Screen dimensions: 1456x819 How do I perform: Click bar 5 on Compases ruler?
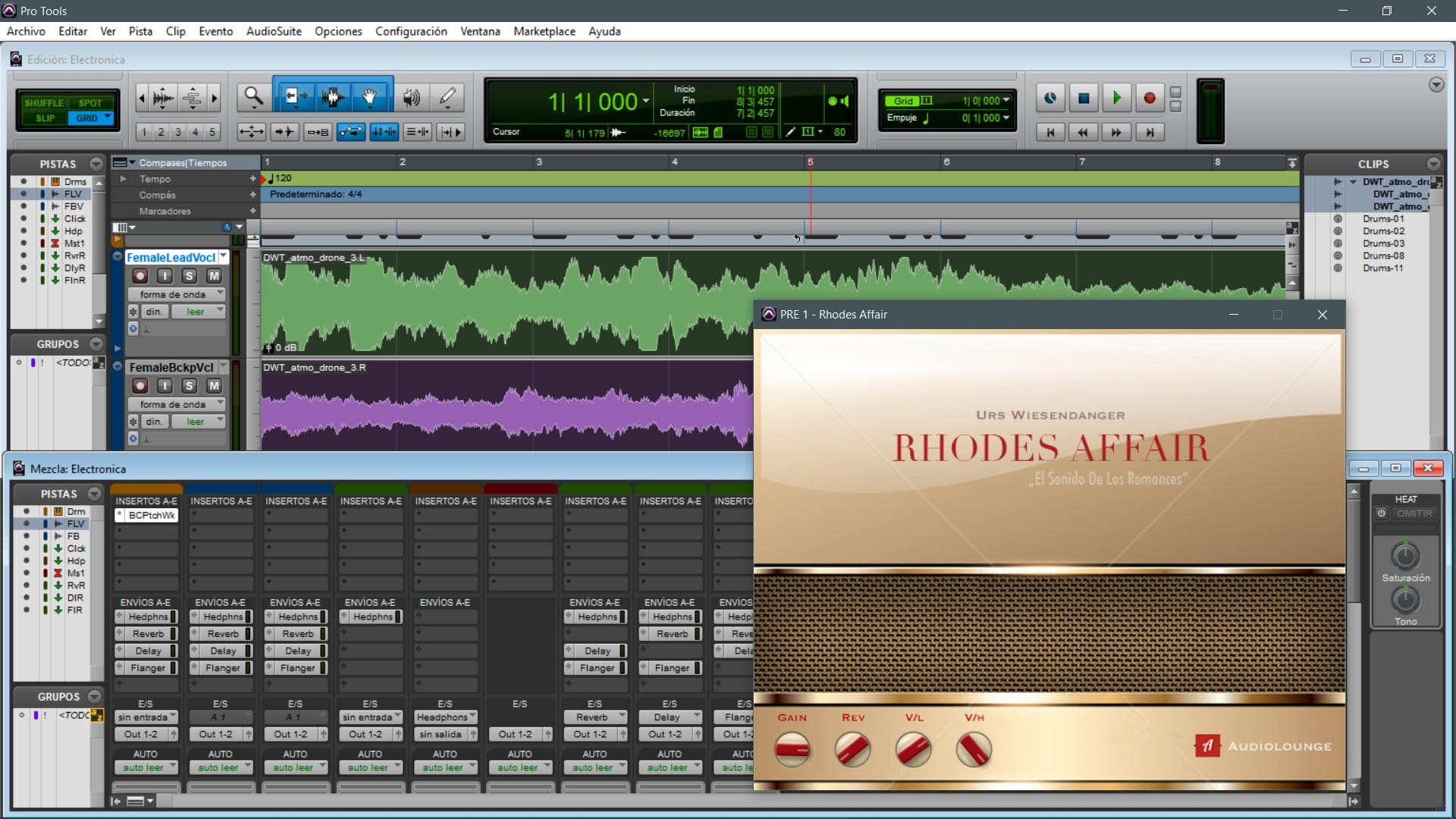coord(810,162)
